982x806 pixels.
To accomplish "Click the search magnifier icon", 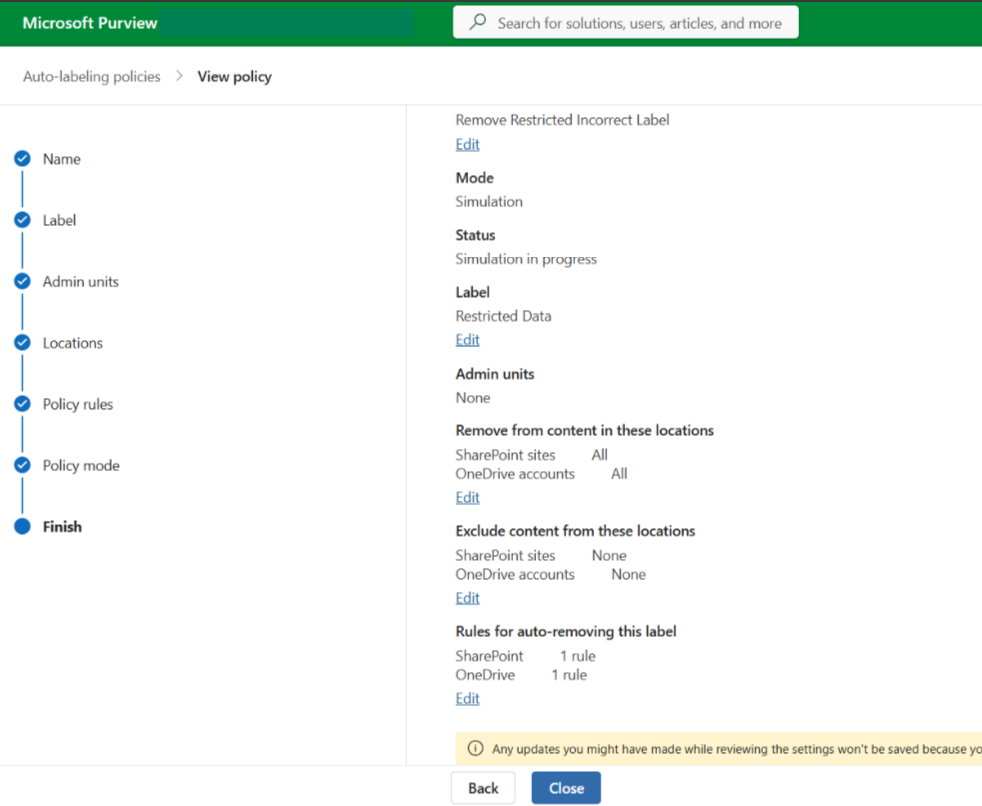I will 479,23.
